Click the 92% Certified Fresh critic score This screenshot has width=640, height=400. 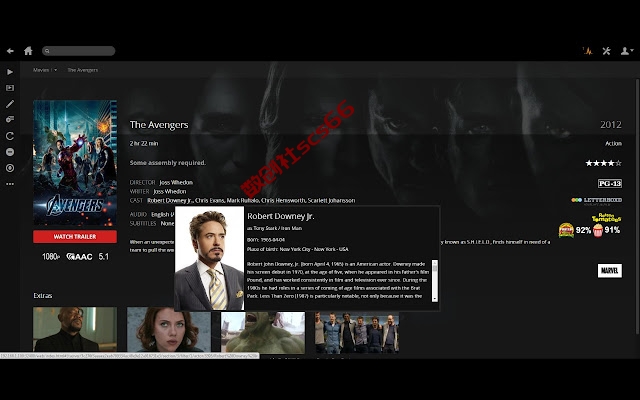(x=575, y=230)
